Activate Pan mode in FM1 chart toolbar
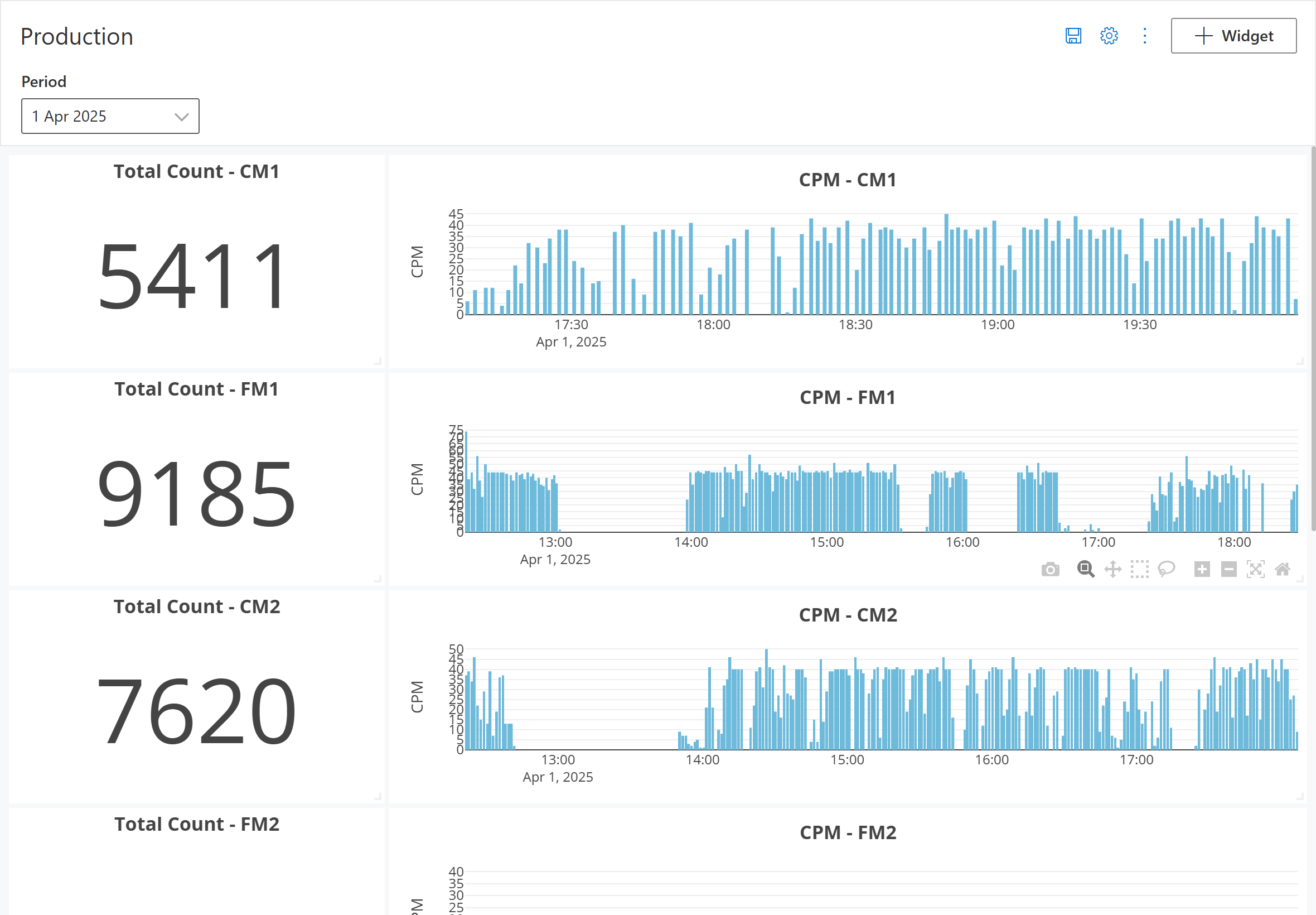Viewport: 1316px width, 915px height. (x=1112, y=569)
